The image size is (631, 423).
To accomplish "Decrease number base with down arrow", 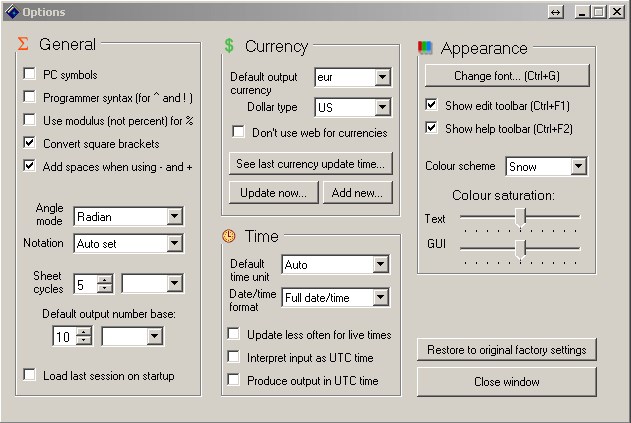I will click(84, 341).
